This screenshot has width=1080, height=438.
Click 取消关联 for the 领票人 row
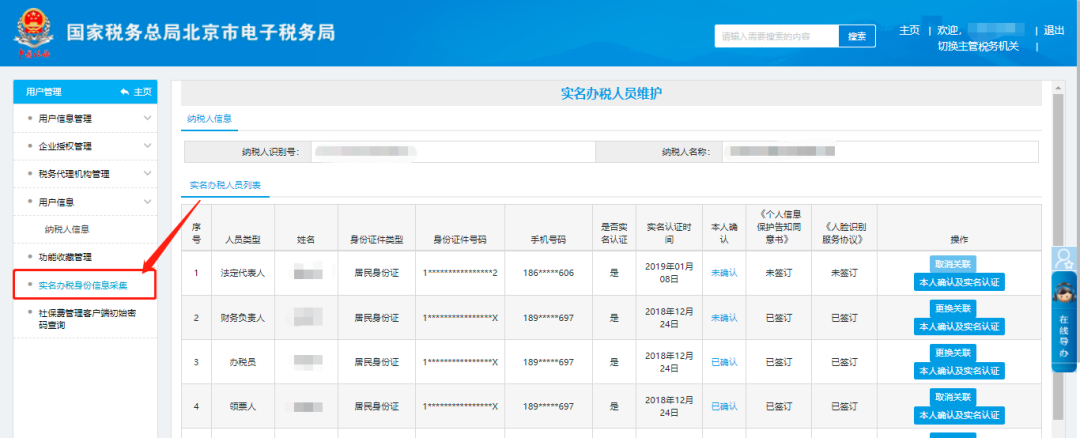point(953,397)
